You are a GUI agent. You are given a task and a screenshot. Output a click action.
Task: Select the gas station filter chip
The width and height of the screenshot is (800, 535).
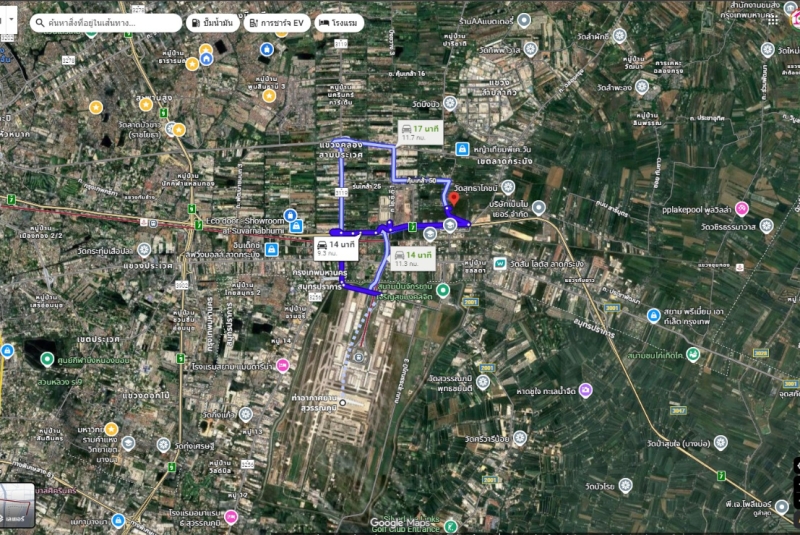click(213, 22)
